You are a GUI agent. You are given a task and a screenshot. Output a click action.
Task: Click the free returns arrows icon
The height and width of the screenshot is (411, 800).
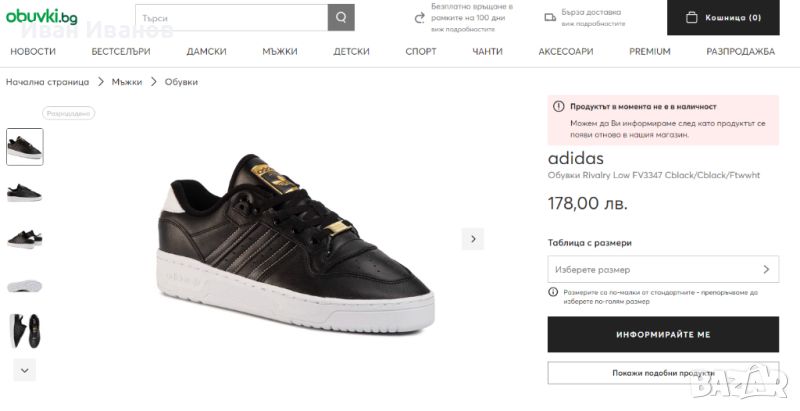420,17
